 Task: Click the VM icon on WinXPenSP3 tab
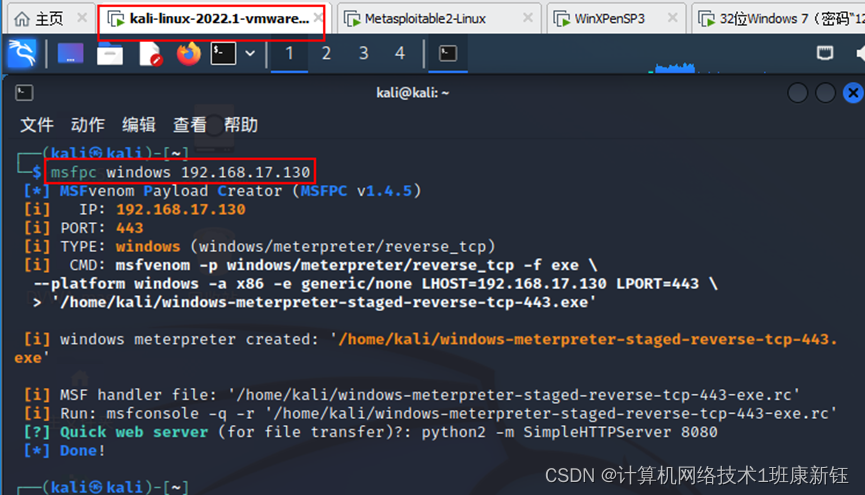tap(562, 19)
